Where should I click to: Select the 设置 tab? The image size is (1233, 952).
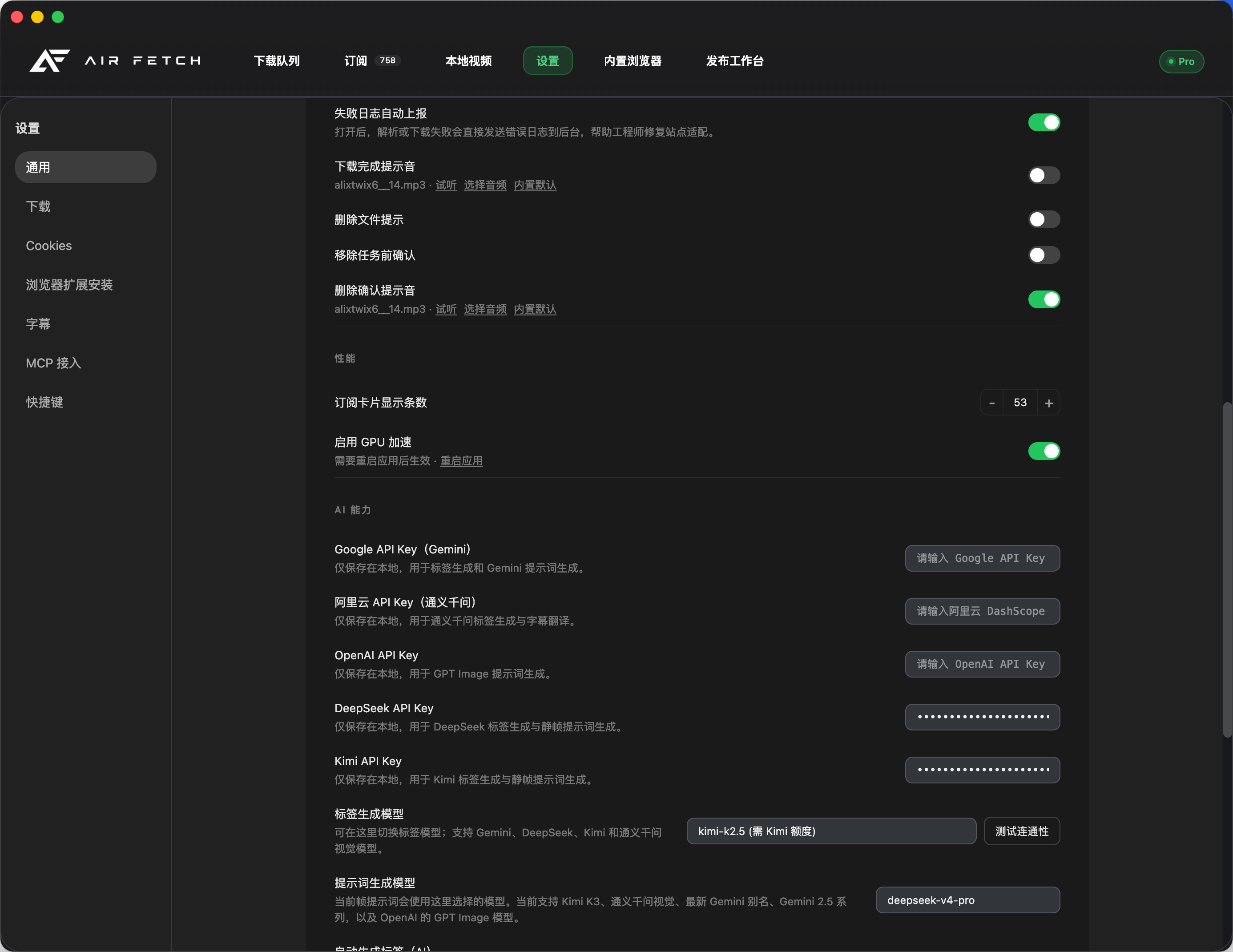tap(548, 61)
